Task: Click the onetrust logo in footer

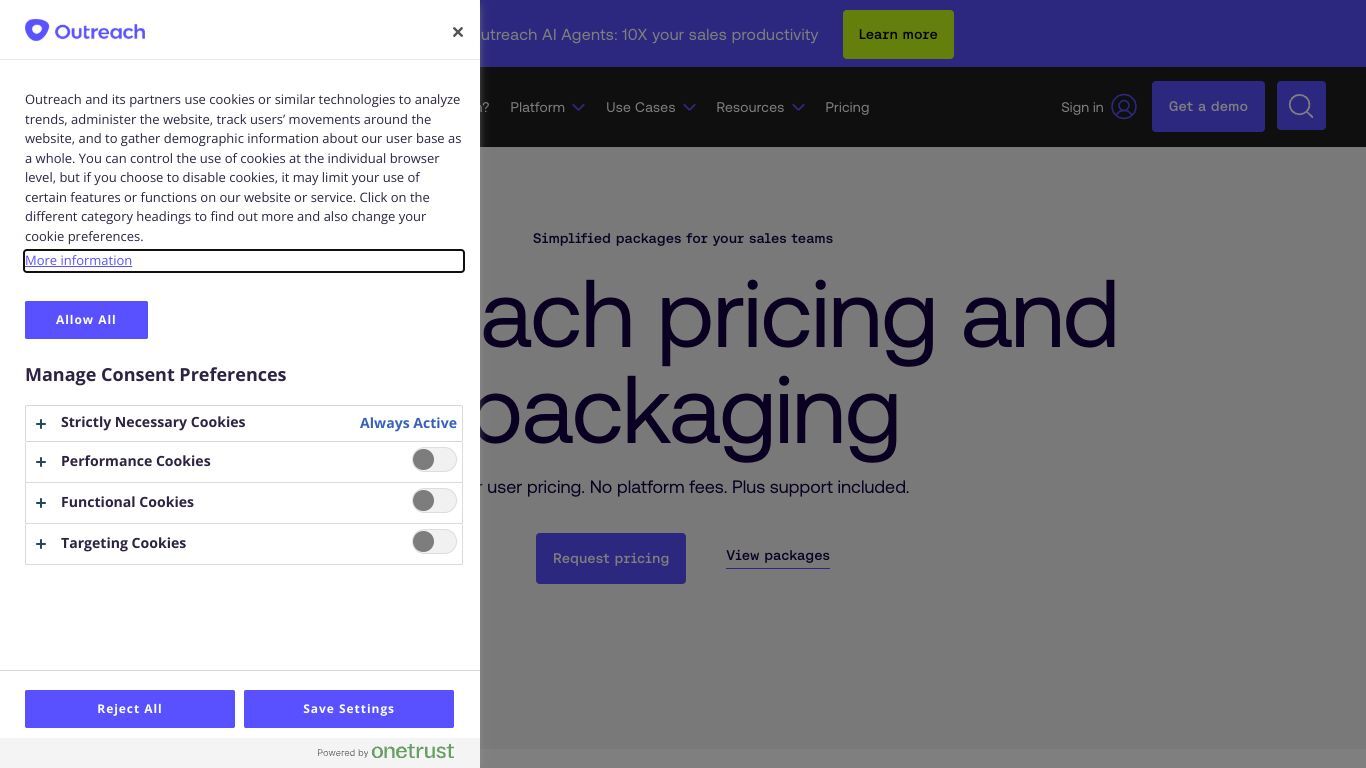Action: [x=412, y=751]
